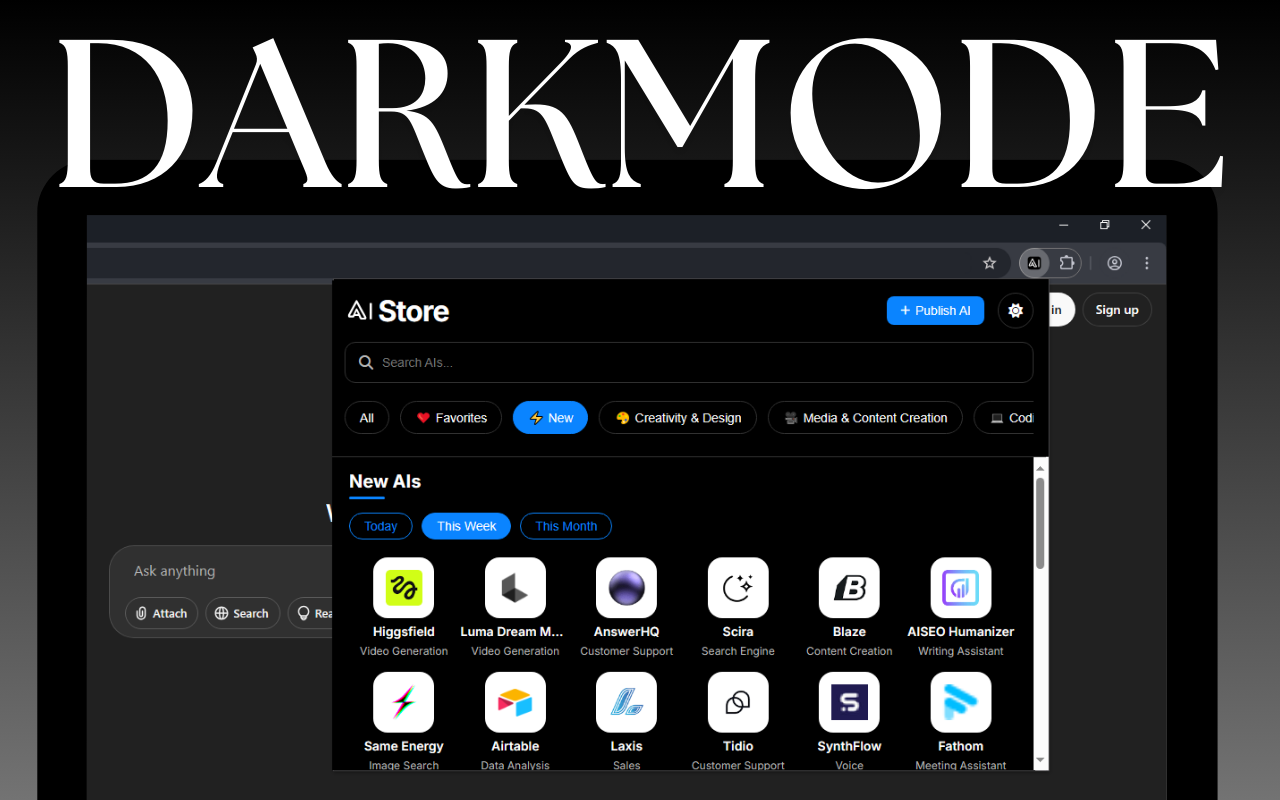The image size is (1280, 800).
Task: Bookmark the page with star icon
Action: (990, 263)
